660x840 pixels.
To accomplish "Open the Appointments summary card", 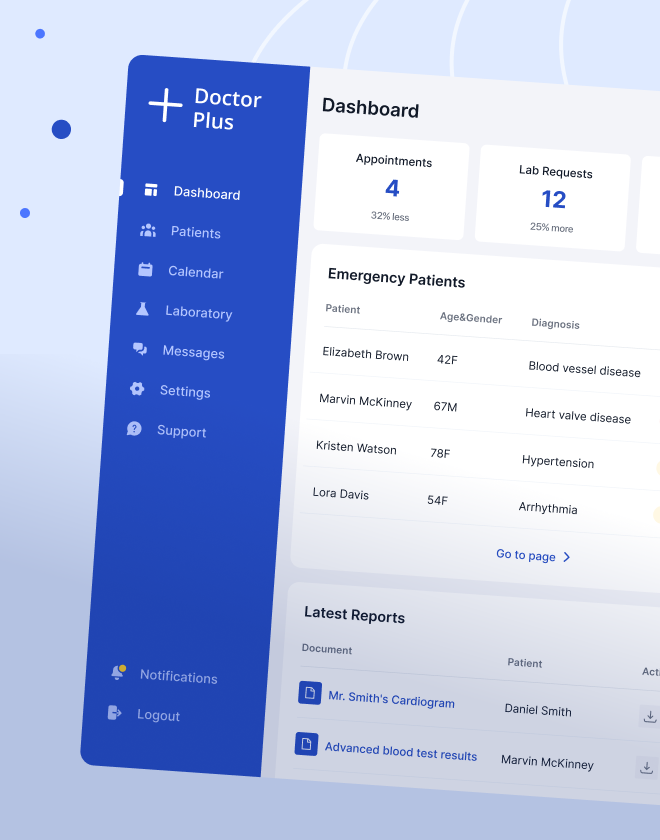I will point(392,186).
